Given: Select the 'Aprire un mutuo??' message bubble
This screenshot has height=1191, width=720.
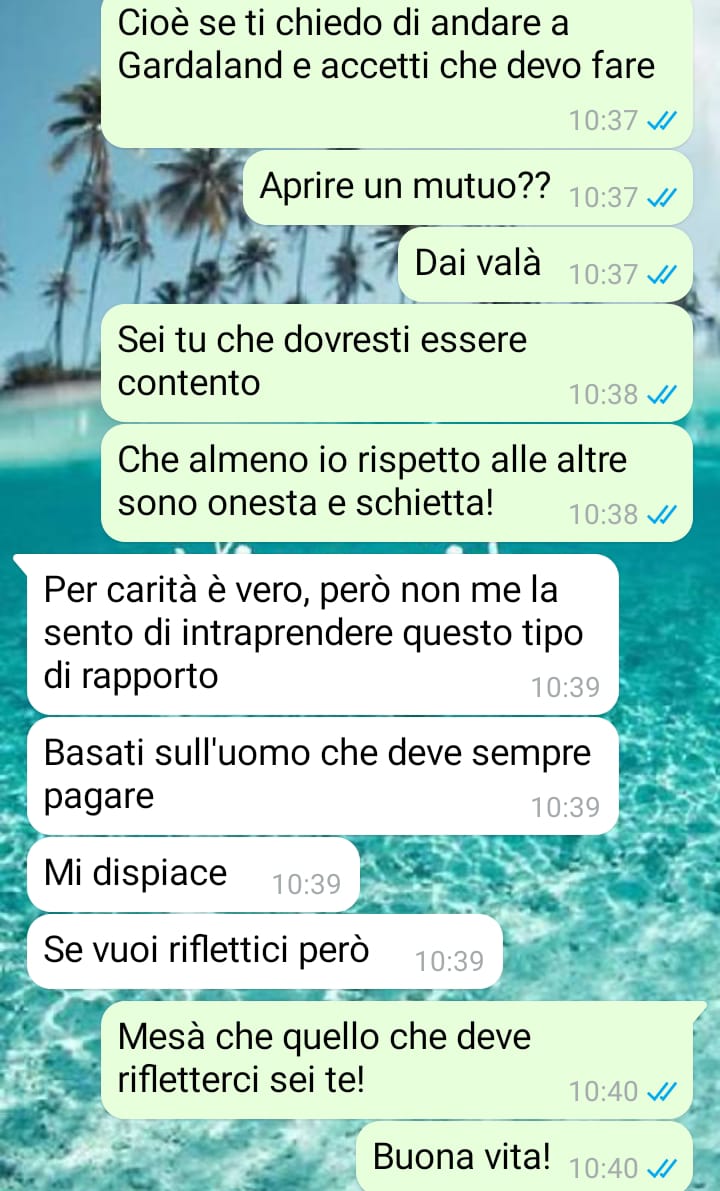Looking at the screenshot, I should tap(468, 188).
